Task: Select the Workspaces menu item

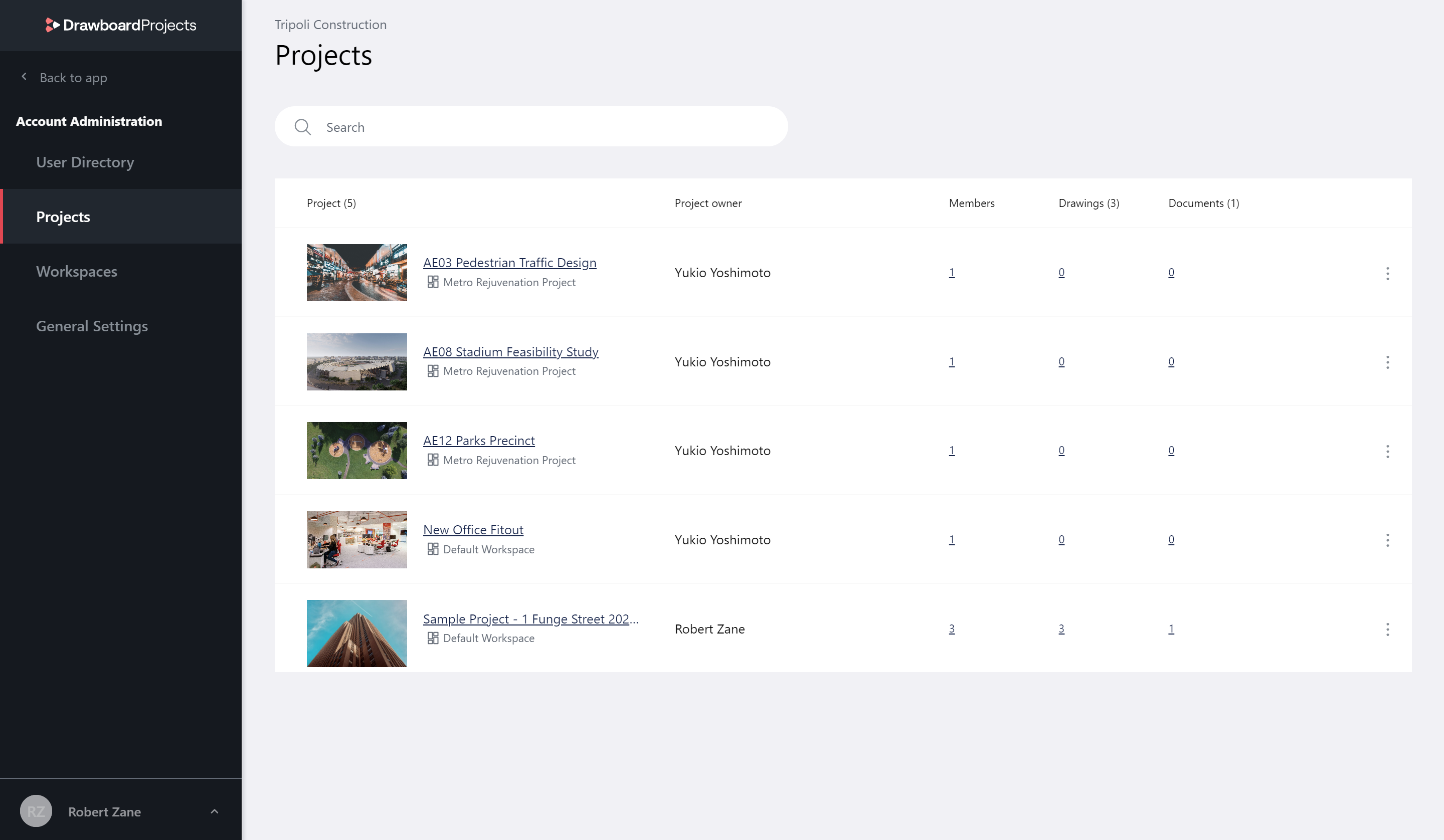Action: coord(76,271)
